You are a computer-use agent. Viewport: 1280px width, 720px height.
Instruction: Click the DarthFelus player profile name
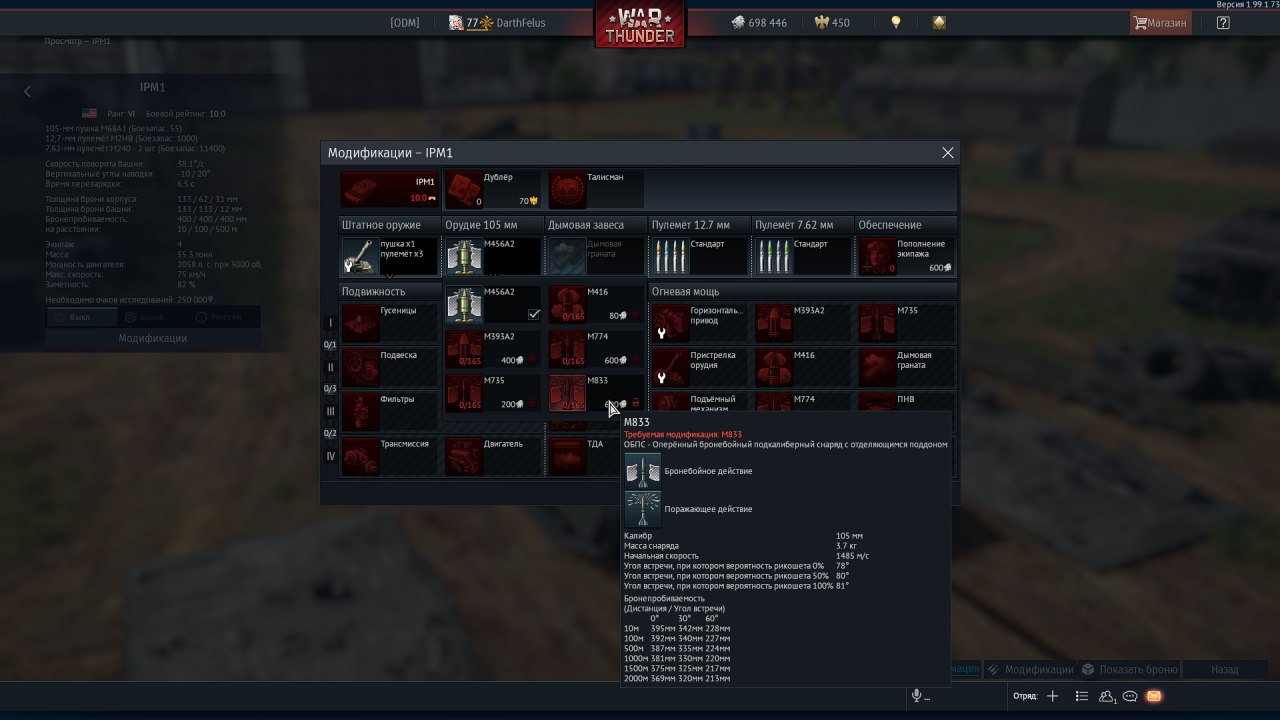coord(521,23)
